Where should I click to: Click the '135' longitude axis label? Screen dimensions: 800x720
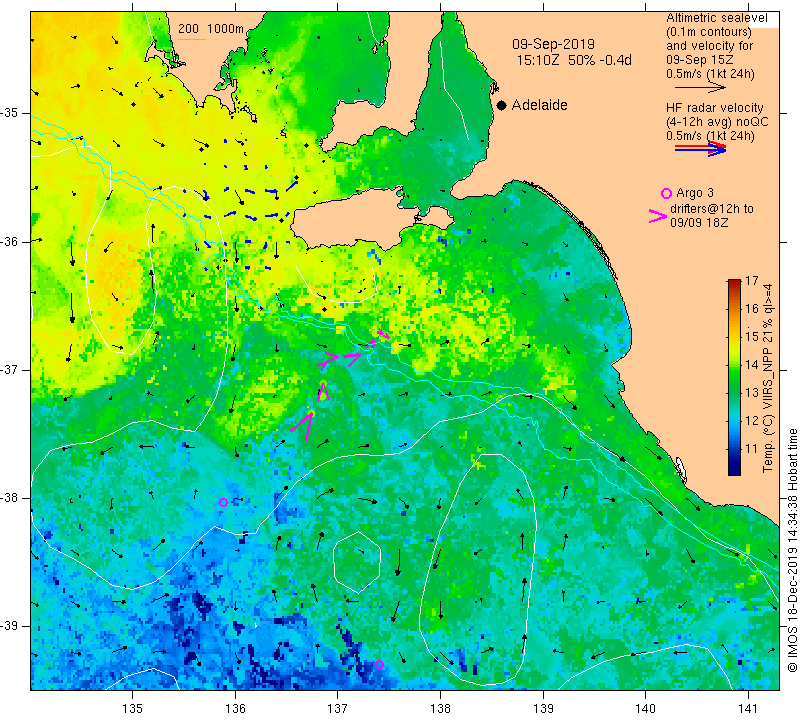click(x=133, y=709)
